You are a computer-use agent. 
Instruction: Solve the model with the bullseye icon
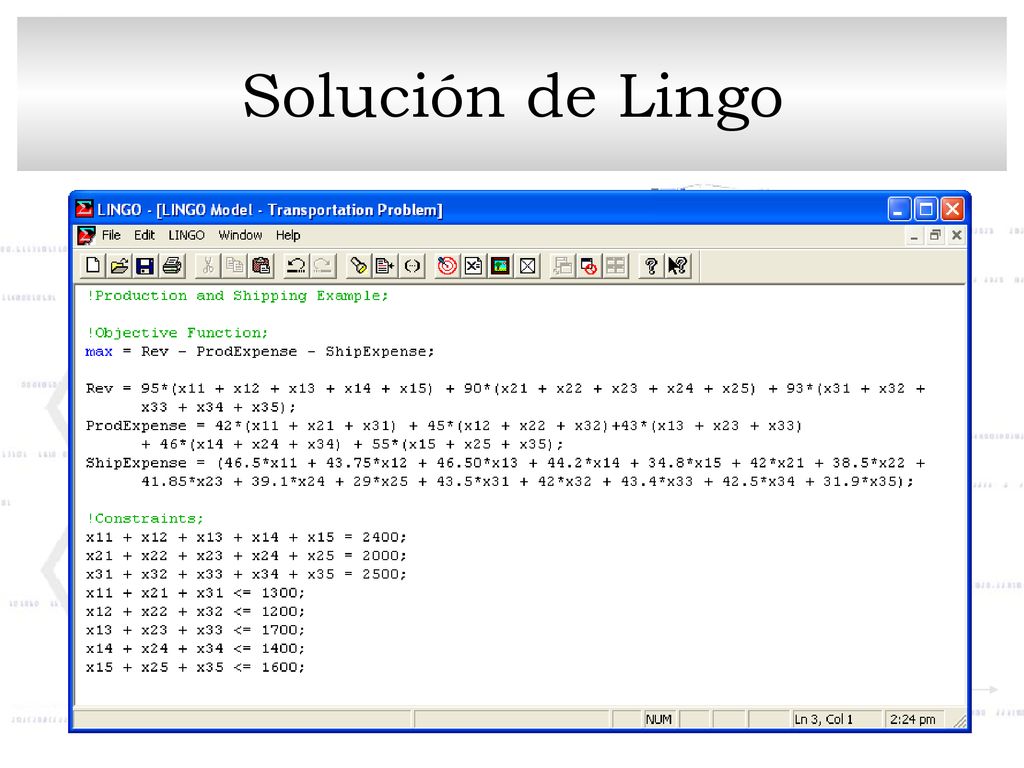pyautogui.click(x=447, y=266)
